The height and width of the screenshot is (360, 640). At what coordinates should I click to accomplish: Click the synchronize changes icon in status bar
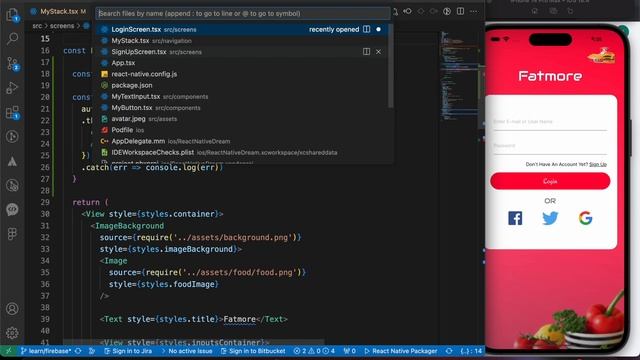coord(78,351)
